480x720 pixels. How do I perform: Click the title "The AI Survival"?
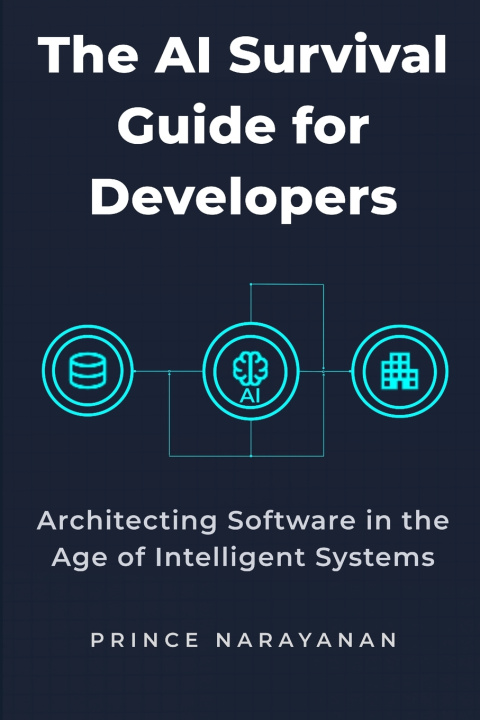[x=242, y=54]
